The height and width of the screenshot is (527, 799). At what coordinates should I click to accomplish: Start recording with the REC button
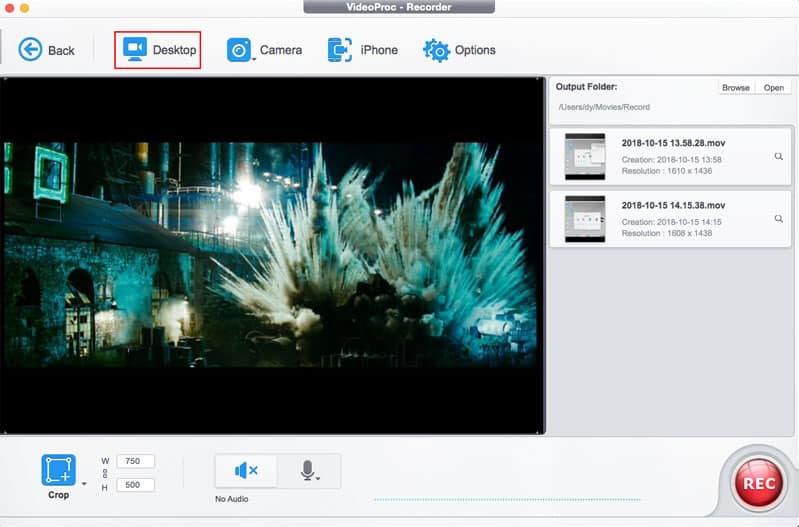click(x=759, y=483)
